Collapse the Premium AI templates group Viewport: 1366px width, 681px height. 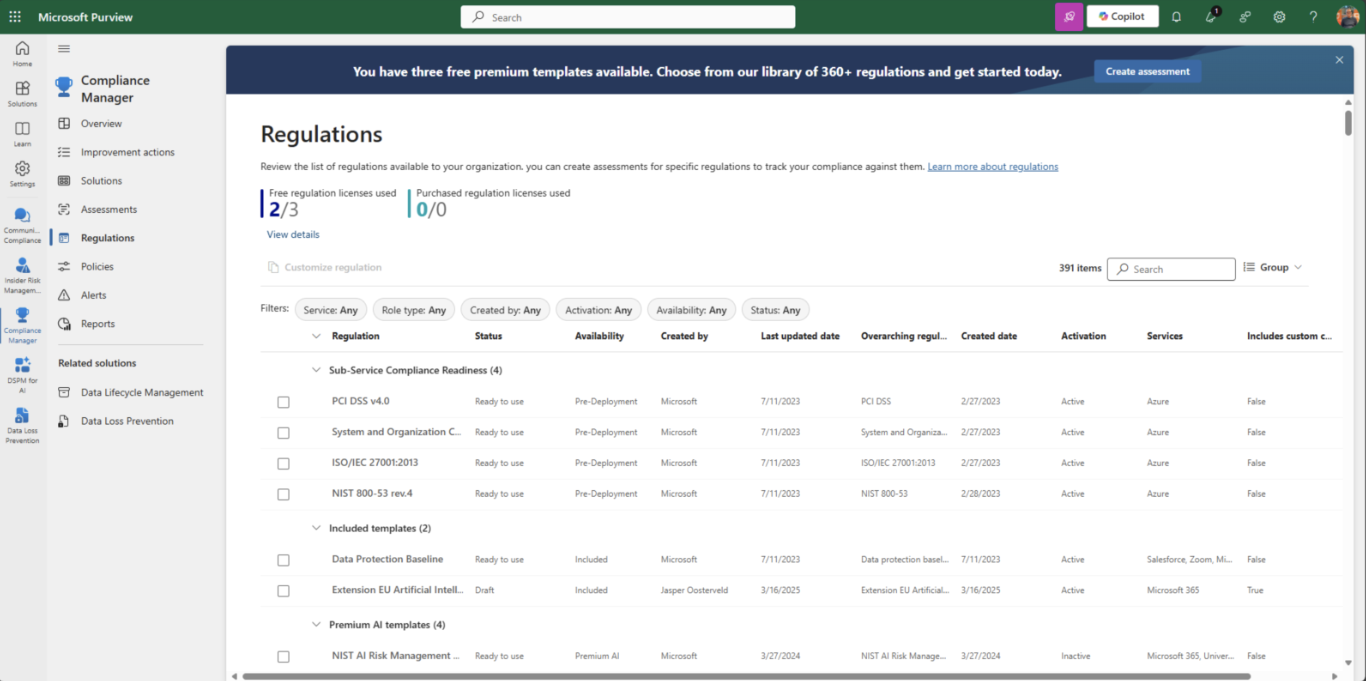(x=316, y=625)
